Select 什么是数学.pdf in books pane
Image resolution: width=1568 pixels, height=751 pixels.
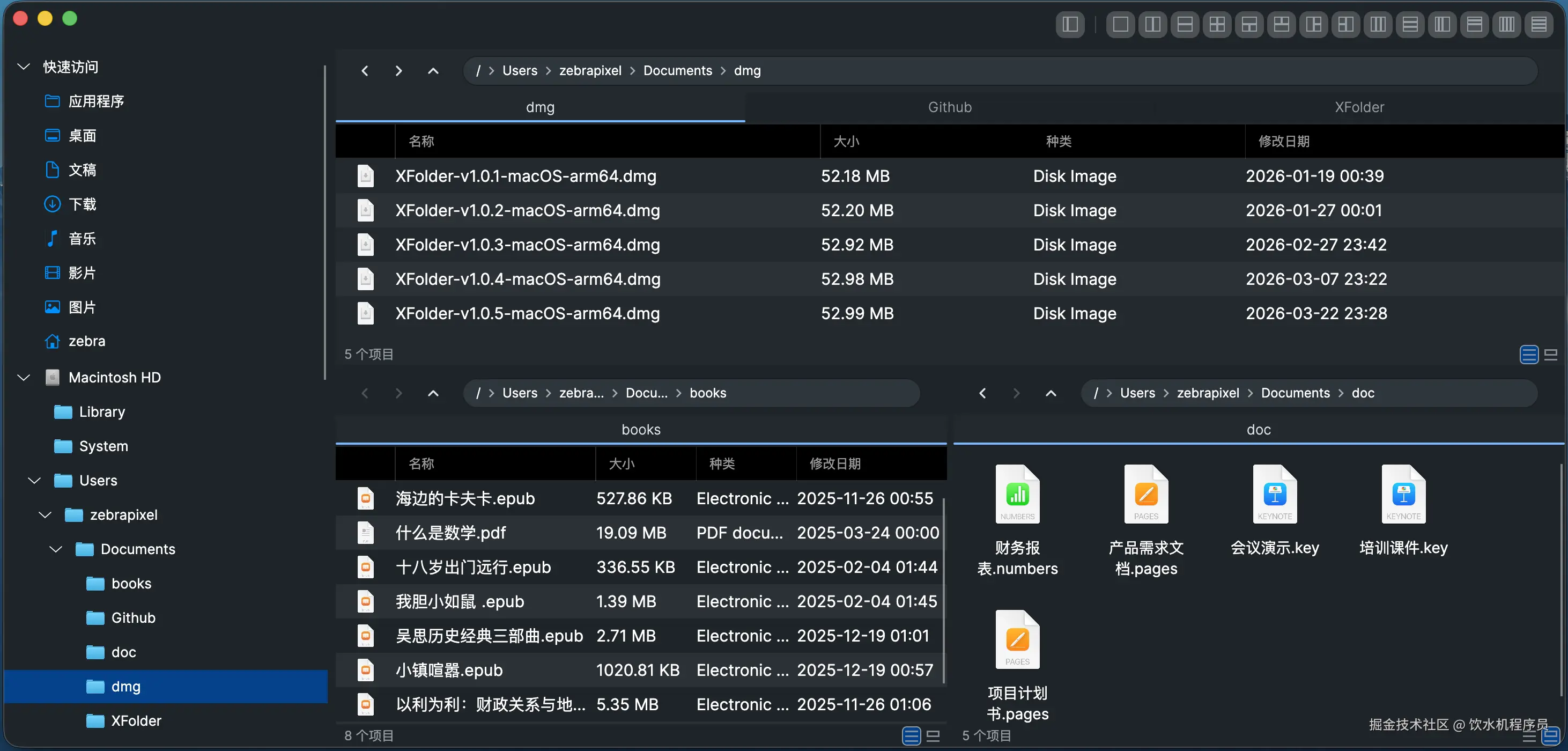[x=641, y=533]
